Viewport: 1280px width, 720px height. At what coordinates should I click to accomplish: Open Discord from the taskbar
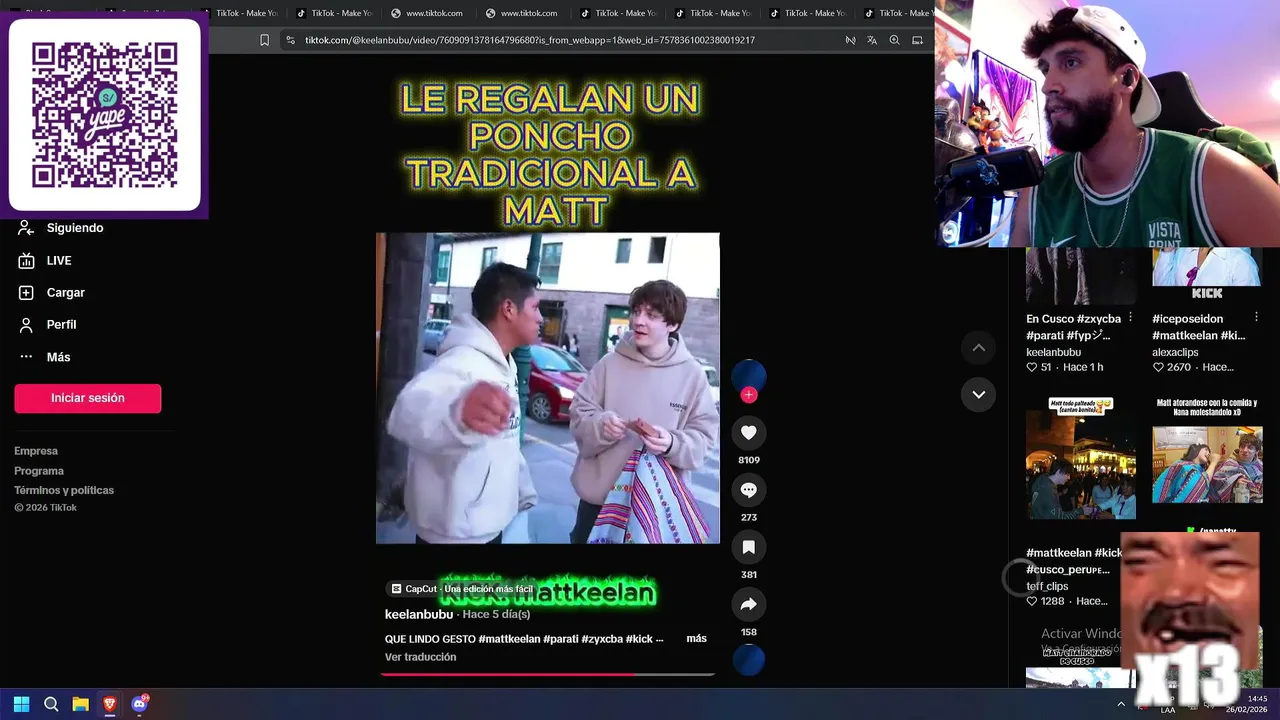pyautogui.click(x=140, y=704)
